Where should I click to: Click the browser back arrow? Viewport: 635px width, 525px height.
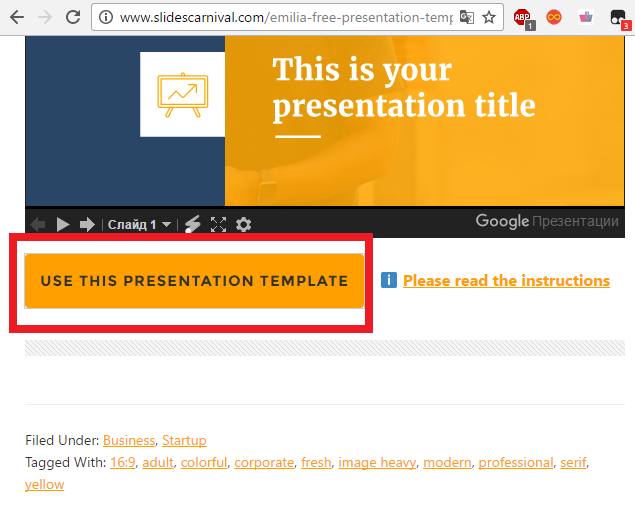point(16,17)
